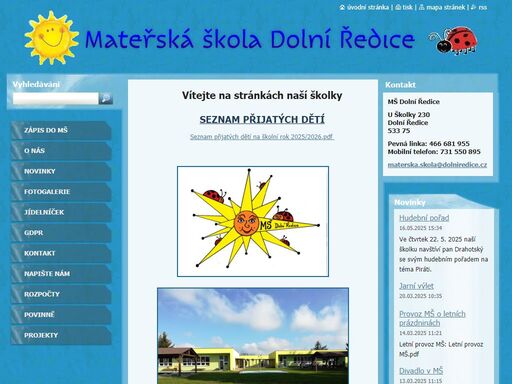Click the printer icon next to tisk
The image size is (512, 384).
(x=398, y=7)
